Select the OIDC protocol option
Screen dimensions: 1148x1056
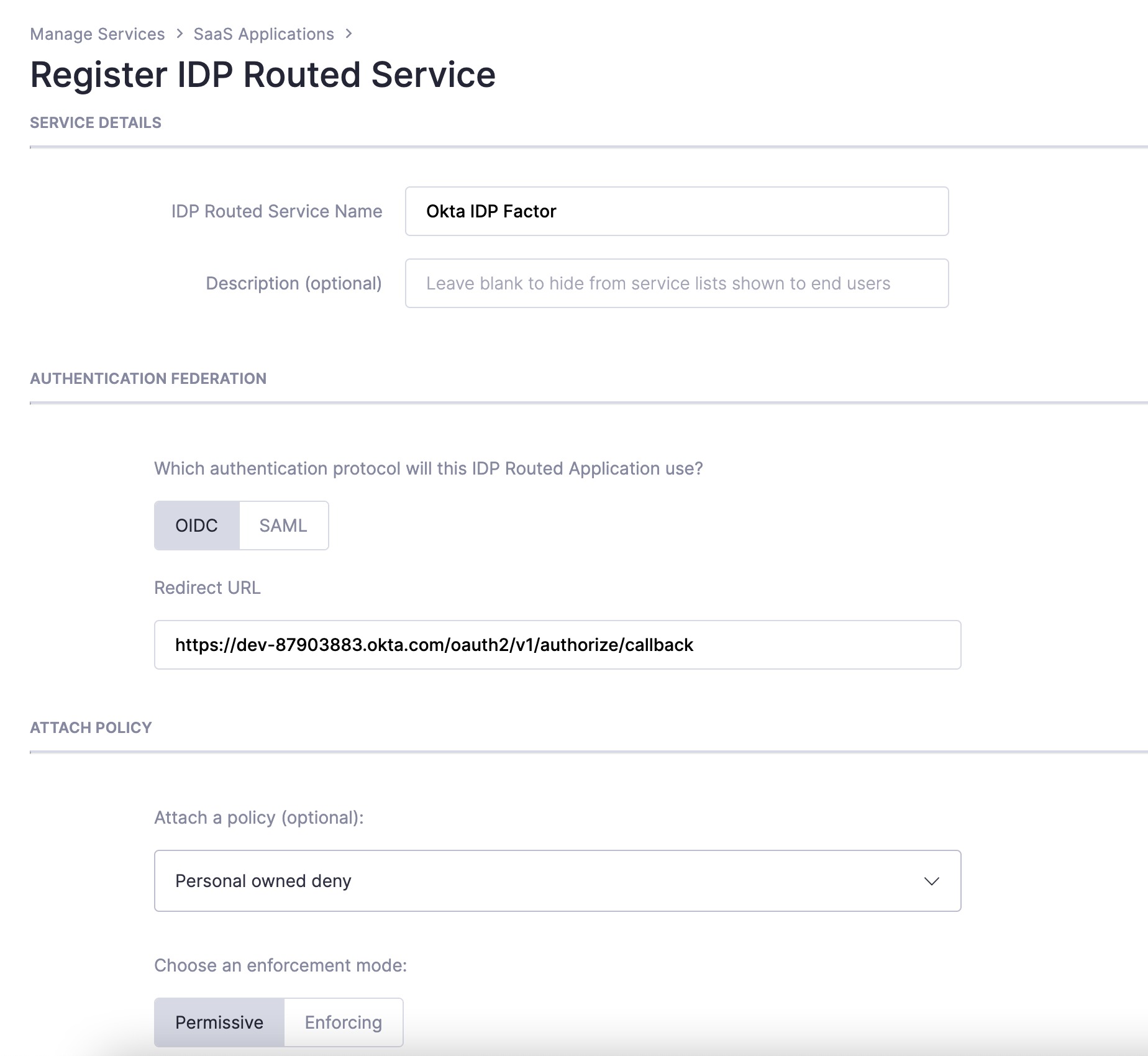tap(196, 526)
